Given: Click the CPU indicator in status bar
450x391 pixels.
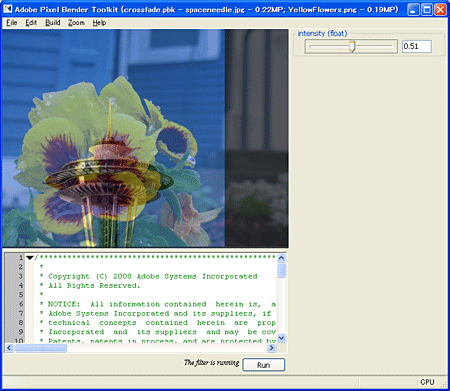Looking at the screenshot, I should click(x=427, y=382).
